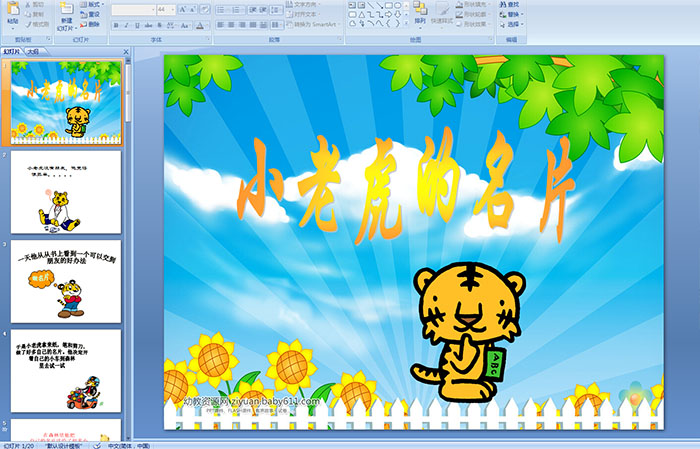Clear all formatting with eraser icon
Viewport: 700px width, 449px height.
205,9
